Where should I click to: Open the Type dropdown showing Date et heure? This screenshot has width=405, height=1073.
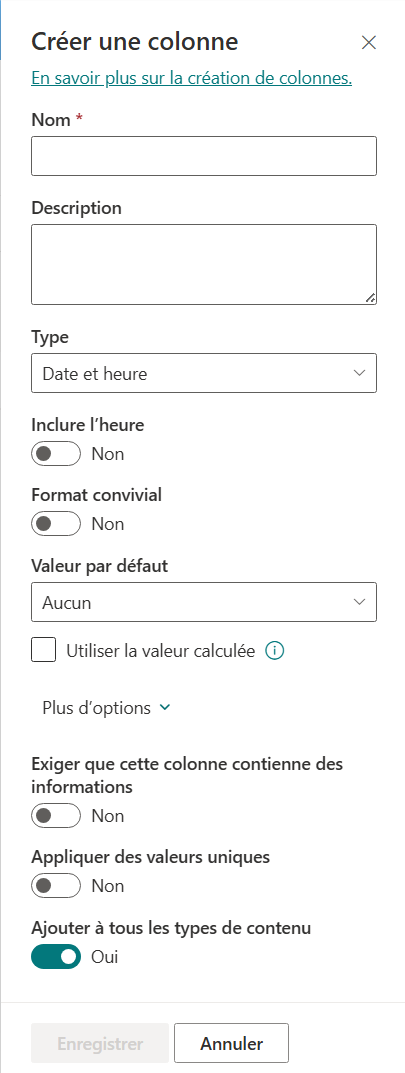tap(204, 373)
